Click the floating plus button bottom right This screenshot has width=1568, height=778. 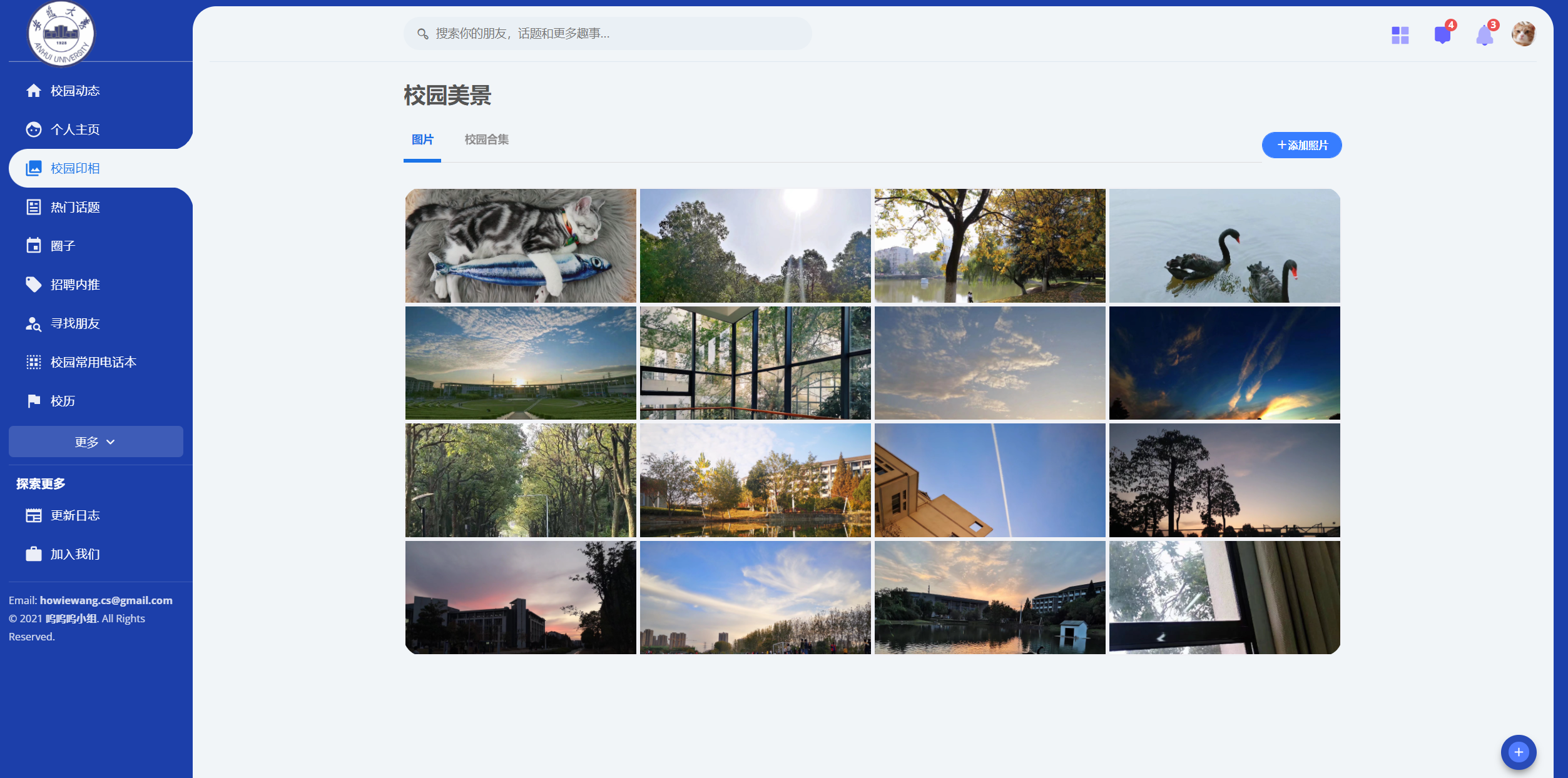coord(1518,752)
